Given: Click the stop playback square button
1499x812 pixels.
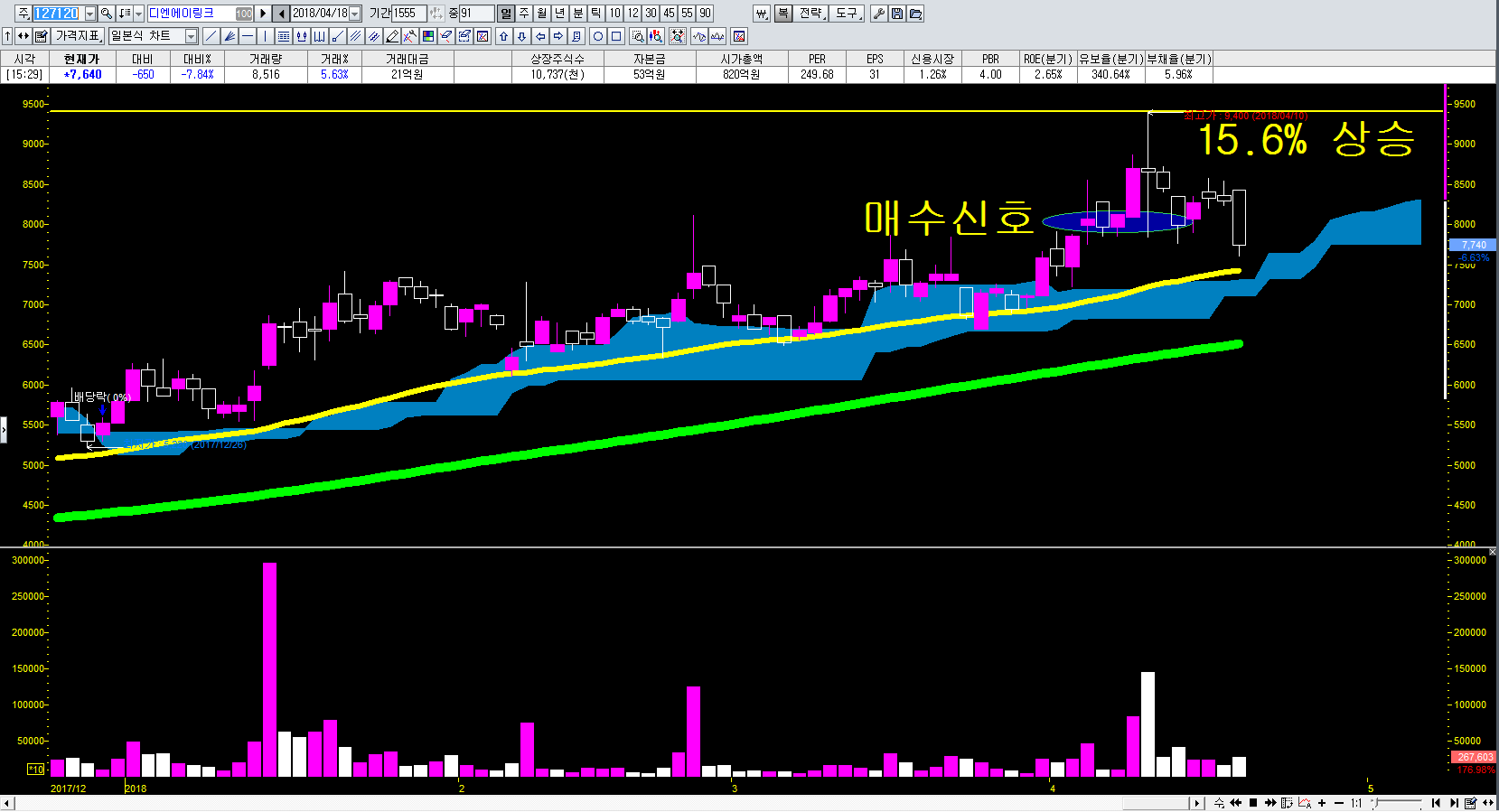Looking at the screenshot, I should [1253, 803].
